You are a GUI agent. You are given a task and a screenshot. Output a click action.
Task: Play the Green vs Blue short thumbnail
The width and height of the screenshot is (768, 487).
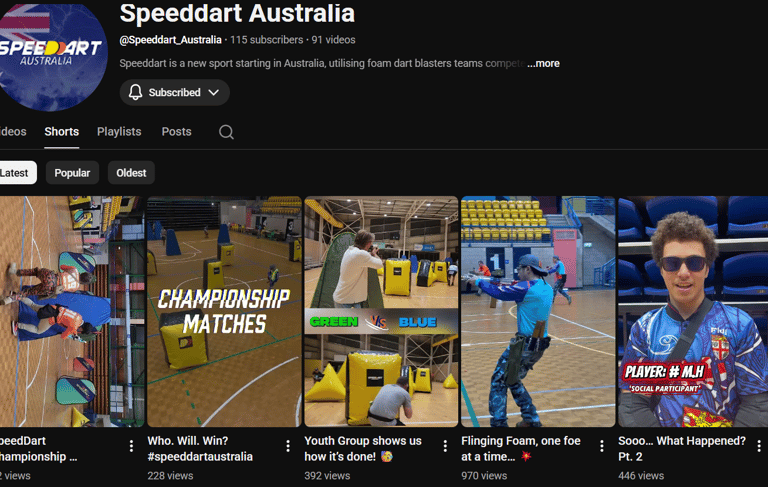381,312
